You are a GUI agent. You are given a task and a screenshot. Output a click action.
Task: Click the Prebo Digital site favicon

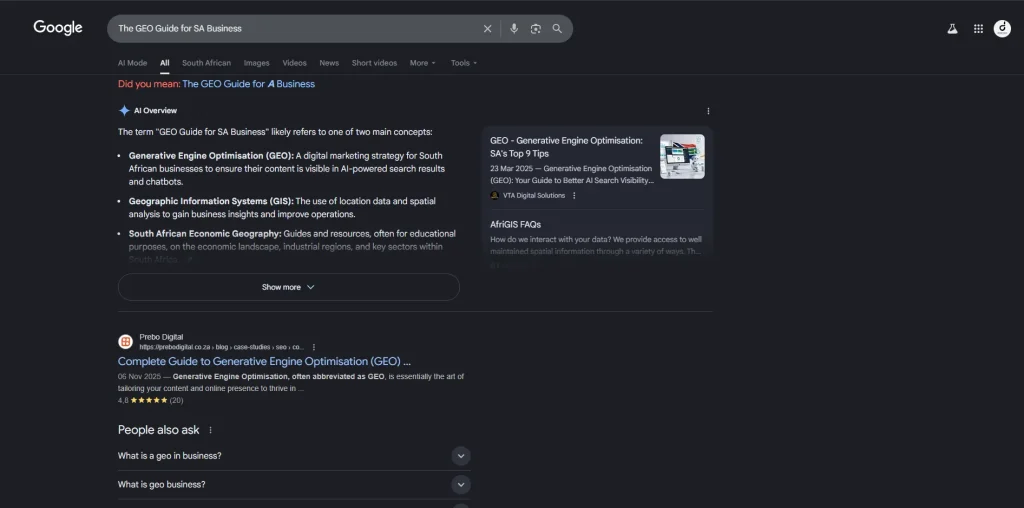coord(125,341)
